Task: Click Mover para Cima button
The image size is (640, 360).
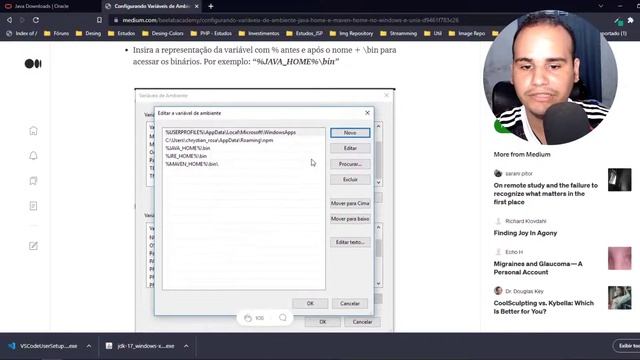Action: point(350,203)
